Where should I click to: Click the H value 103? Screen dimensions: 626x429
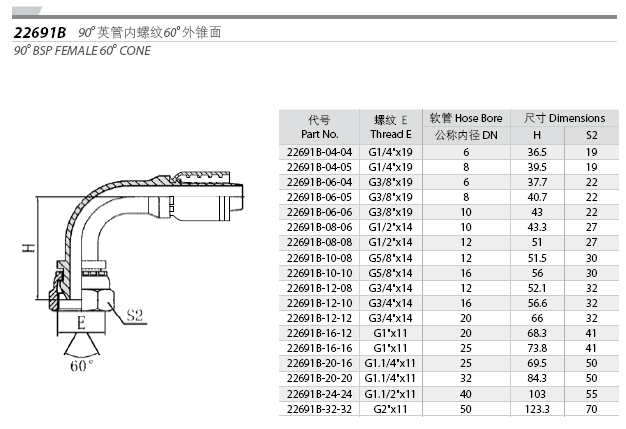(537, 394)
